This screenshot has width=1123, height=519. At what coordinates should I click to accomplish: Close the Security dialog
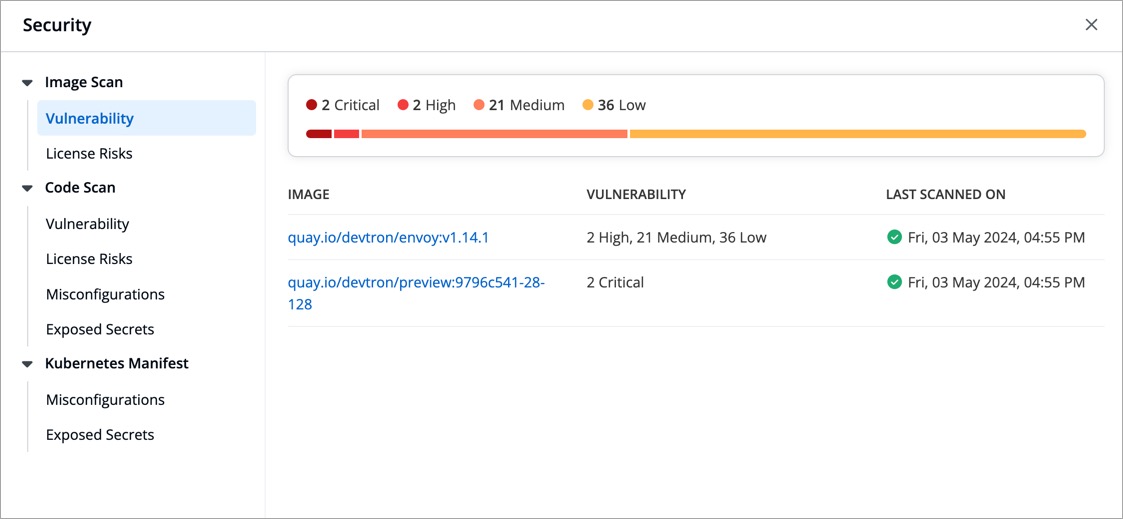1091,25
